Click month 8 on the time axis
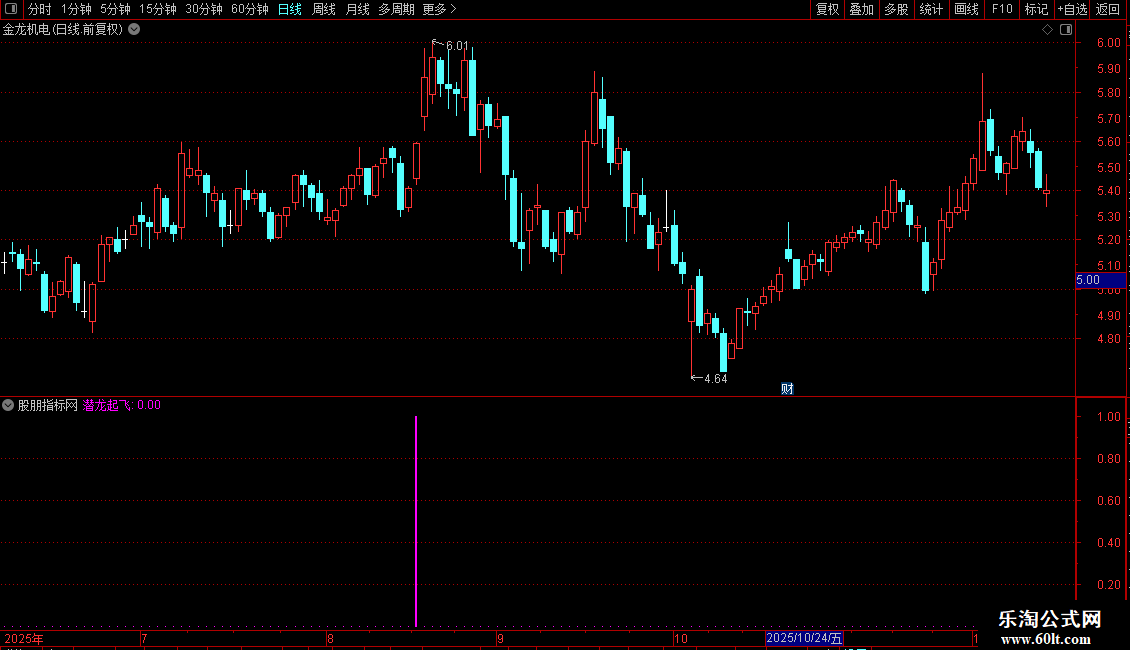Screen dimensions: 1130x650 click(330, 638)
